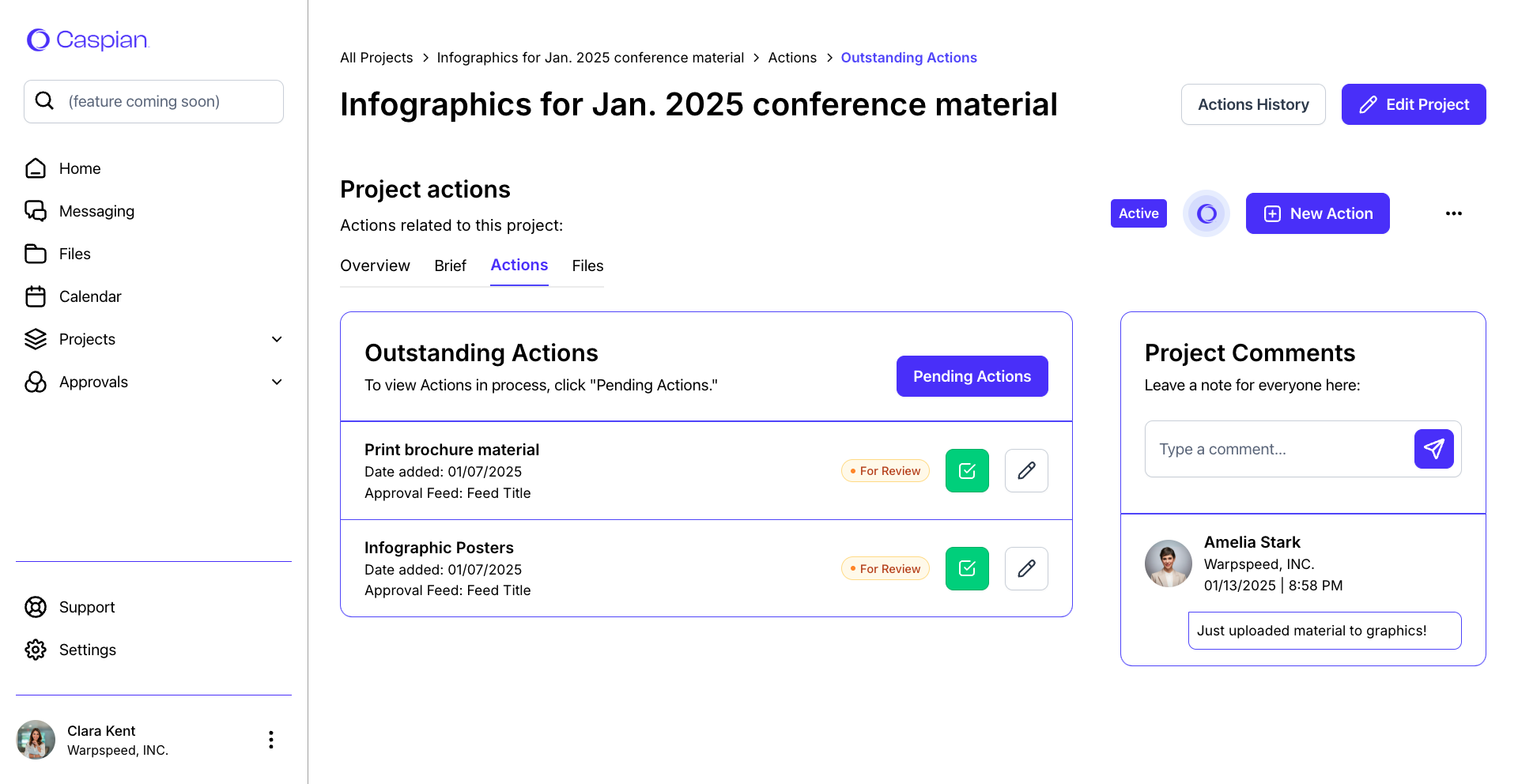
Task: Edit the Print brochure material action
Action: [x=1026, y=471]
